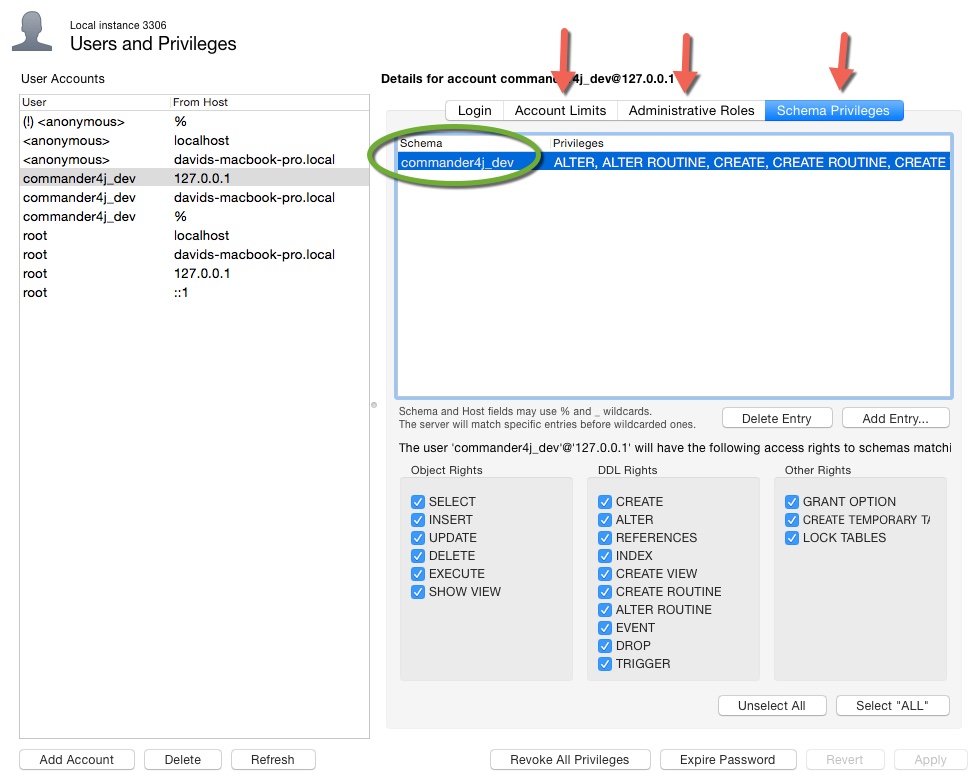This screenshot has width=980, height=784.
Task: Uncheck the LOCK TABLES right
Action: (793, 538)
